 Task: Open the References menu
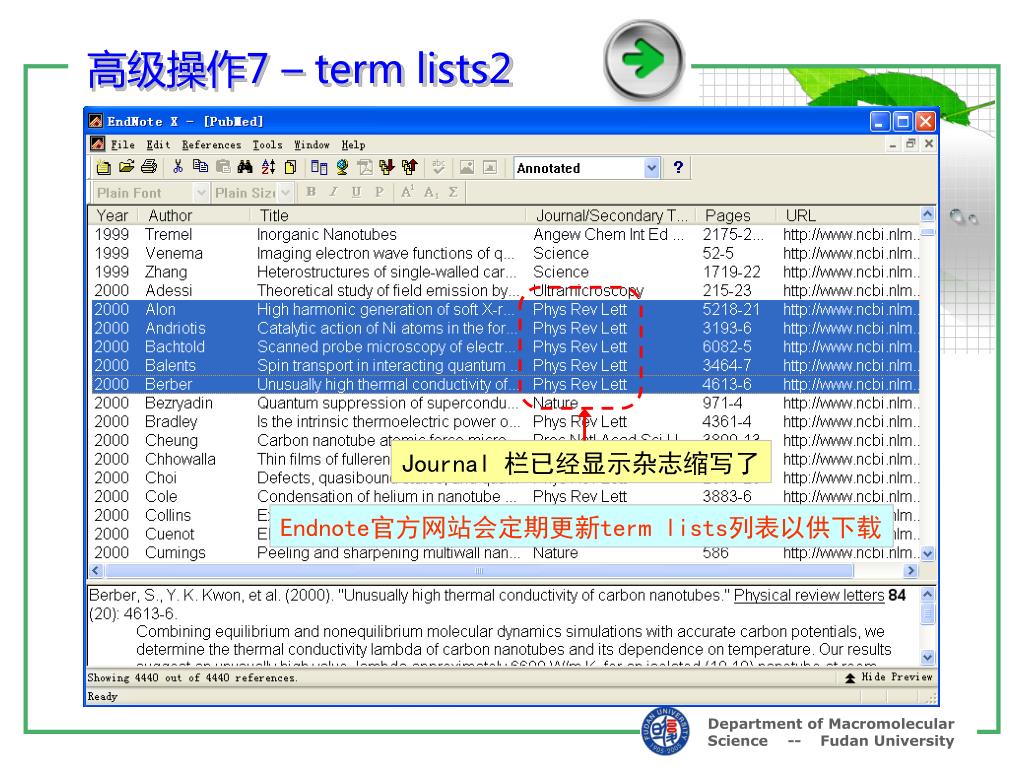tap(211, 145)
